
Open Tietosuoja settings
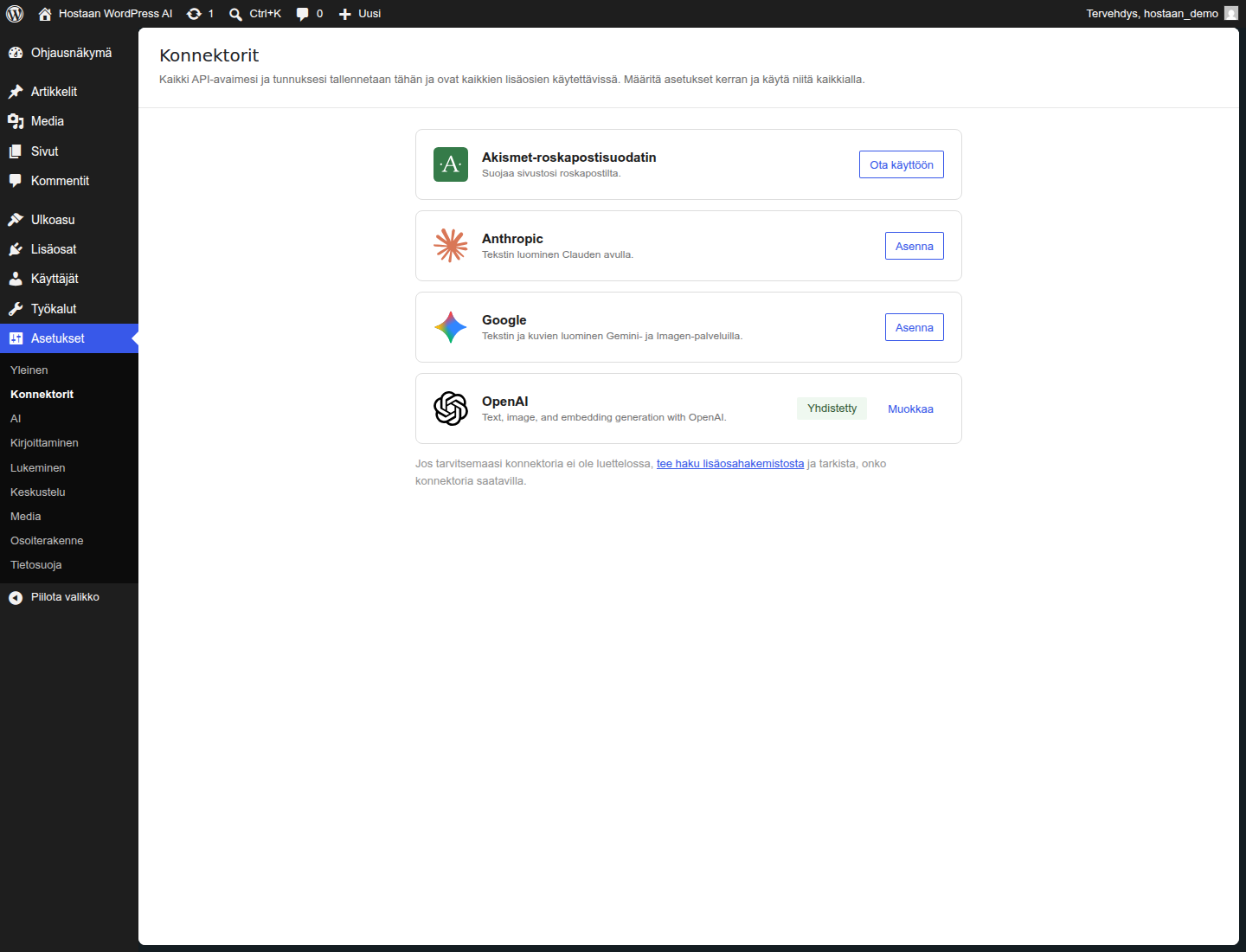click(36, 564)
